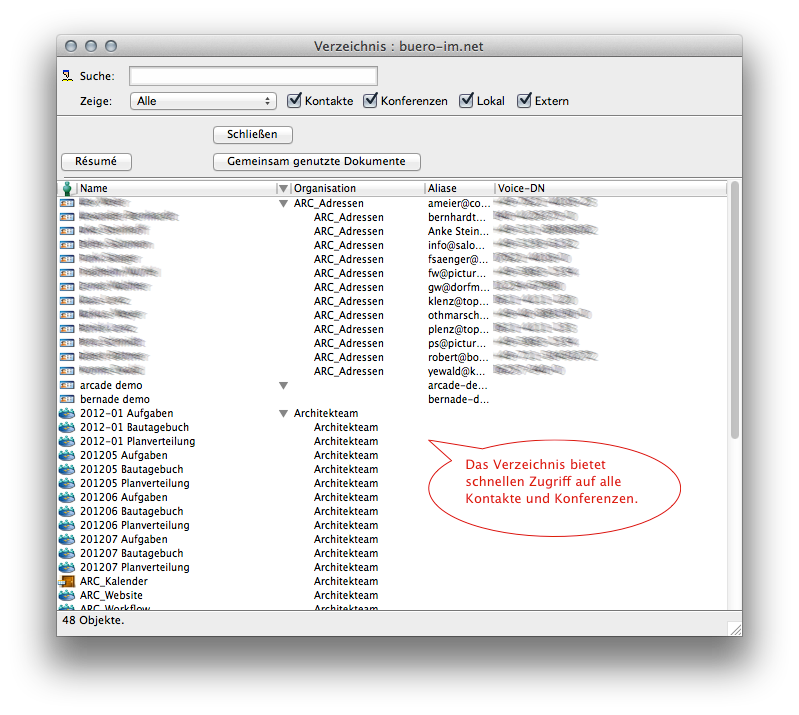Select the contact card icon for arcade demo

coord(67,385)
